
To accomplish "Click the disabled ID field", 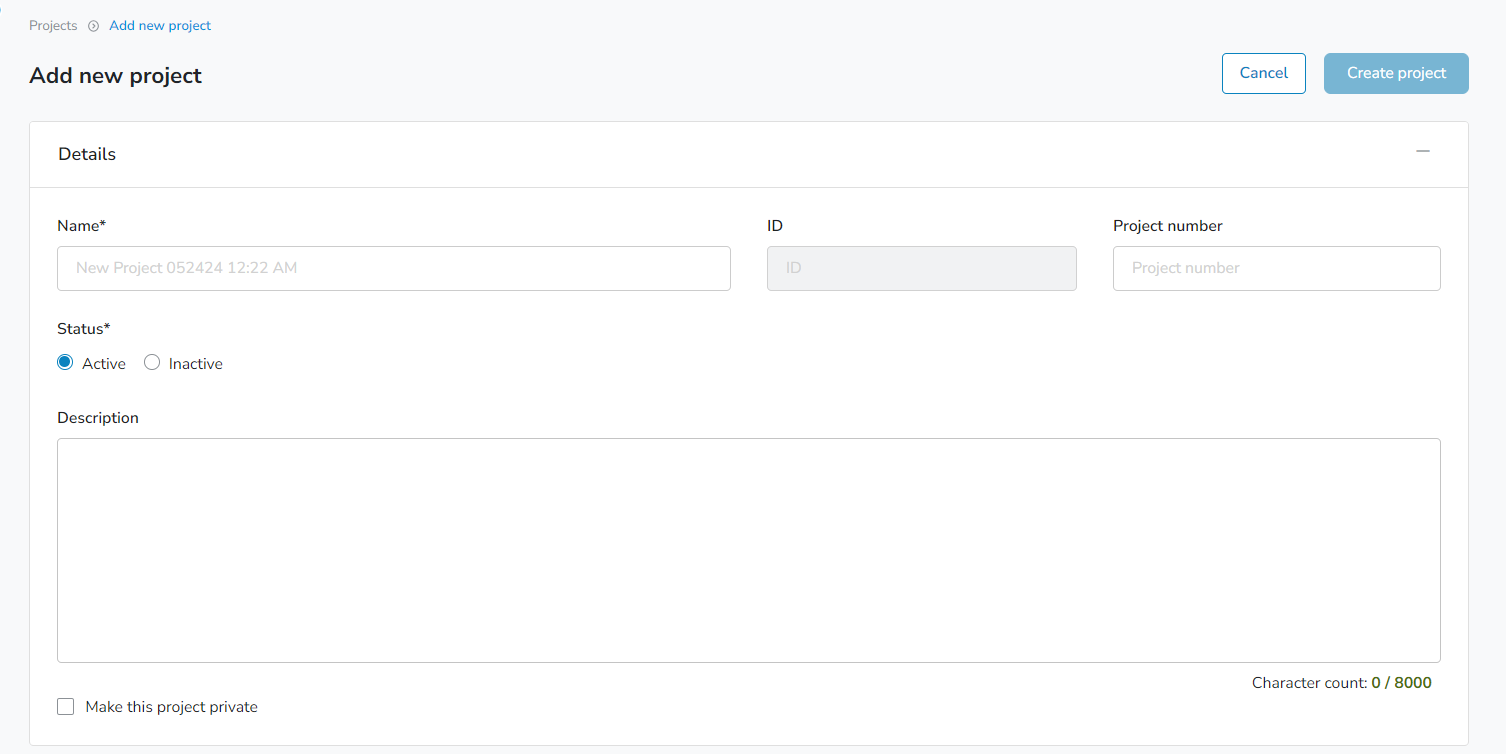I will 921,268.
